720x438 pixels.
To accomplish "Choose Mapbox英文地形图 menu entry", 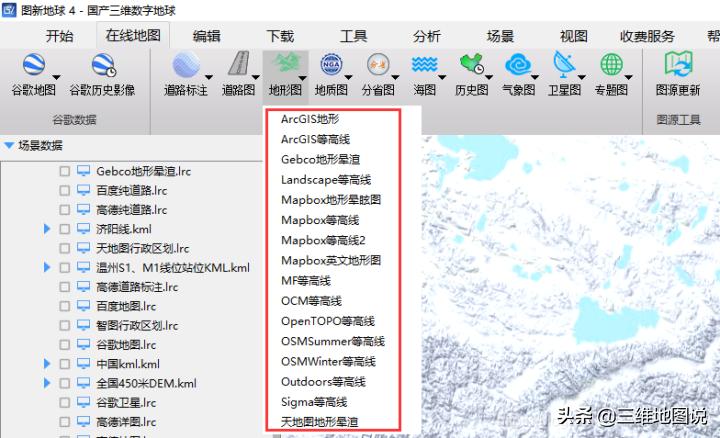I will pos(331,261).
